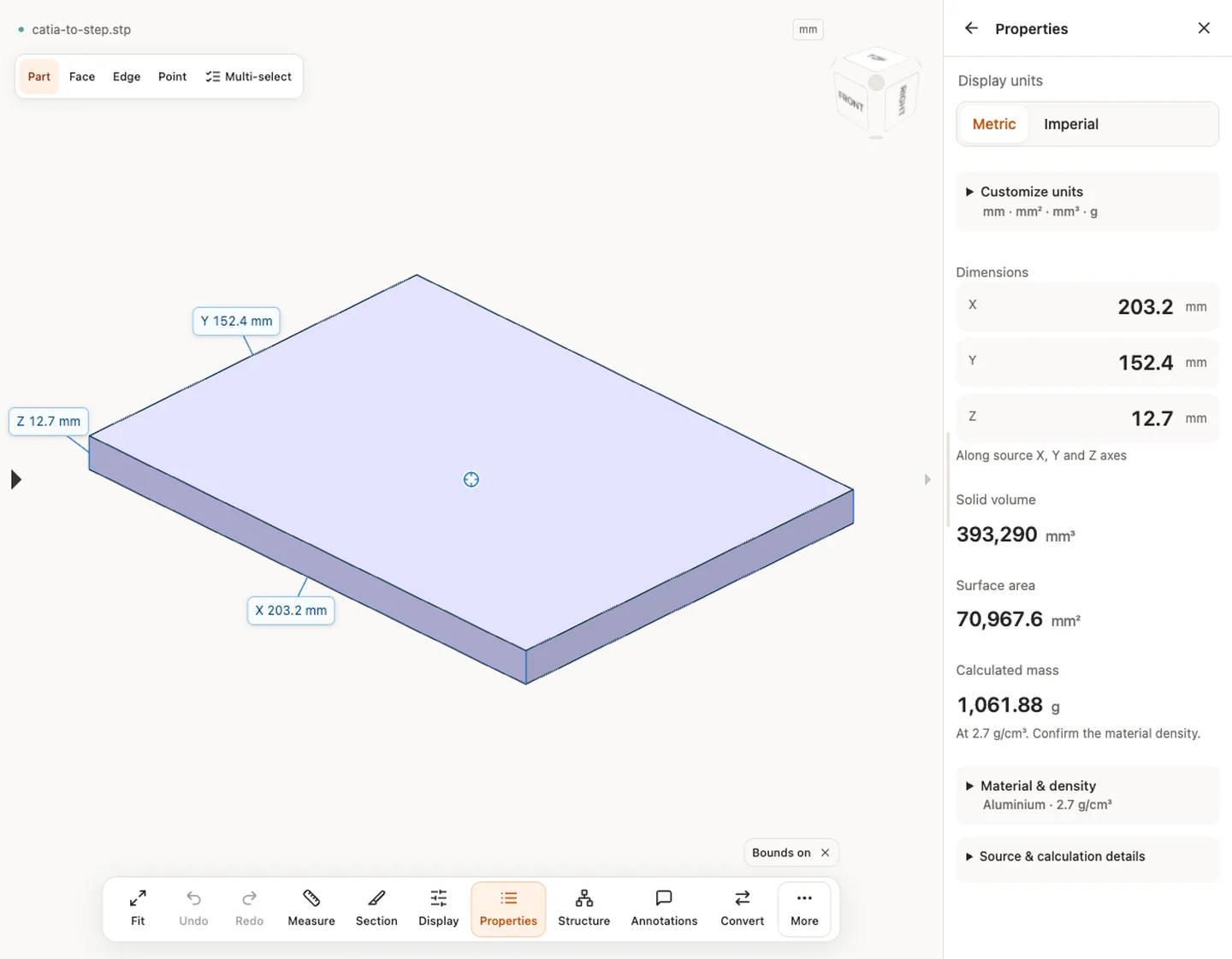Open the Section tool

[x=376, y=909]
